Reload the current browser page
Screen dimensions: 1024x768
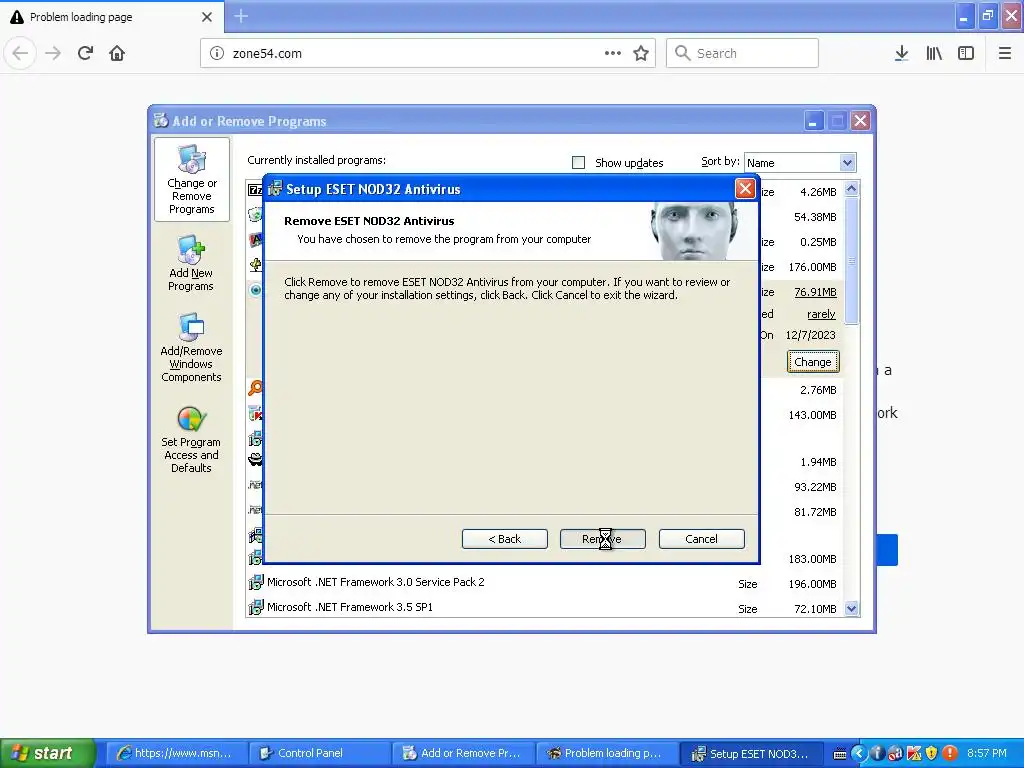pos(85,53)
